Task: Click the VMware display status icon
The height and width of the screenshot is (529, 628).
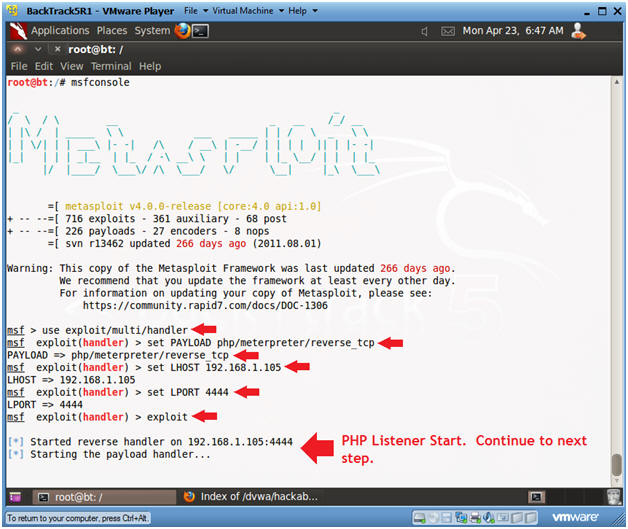Action: click(x=503, y=518)
